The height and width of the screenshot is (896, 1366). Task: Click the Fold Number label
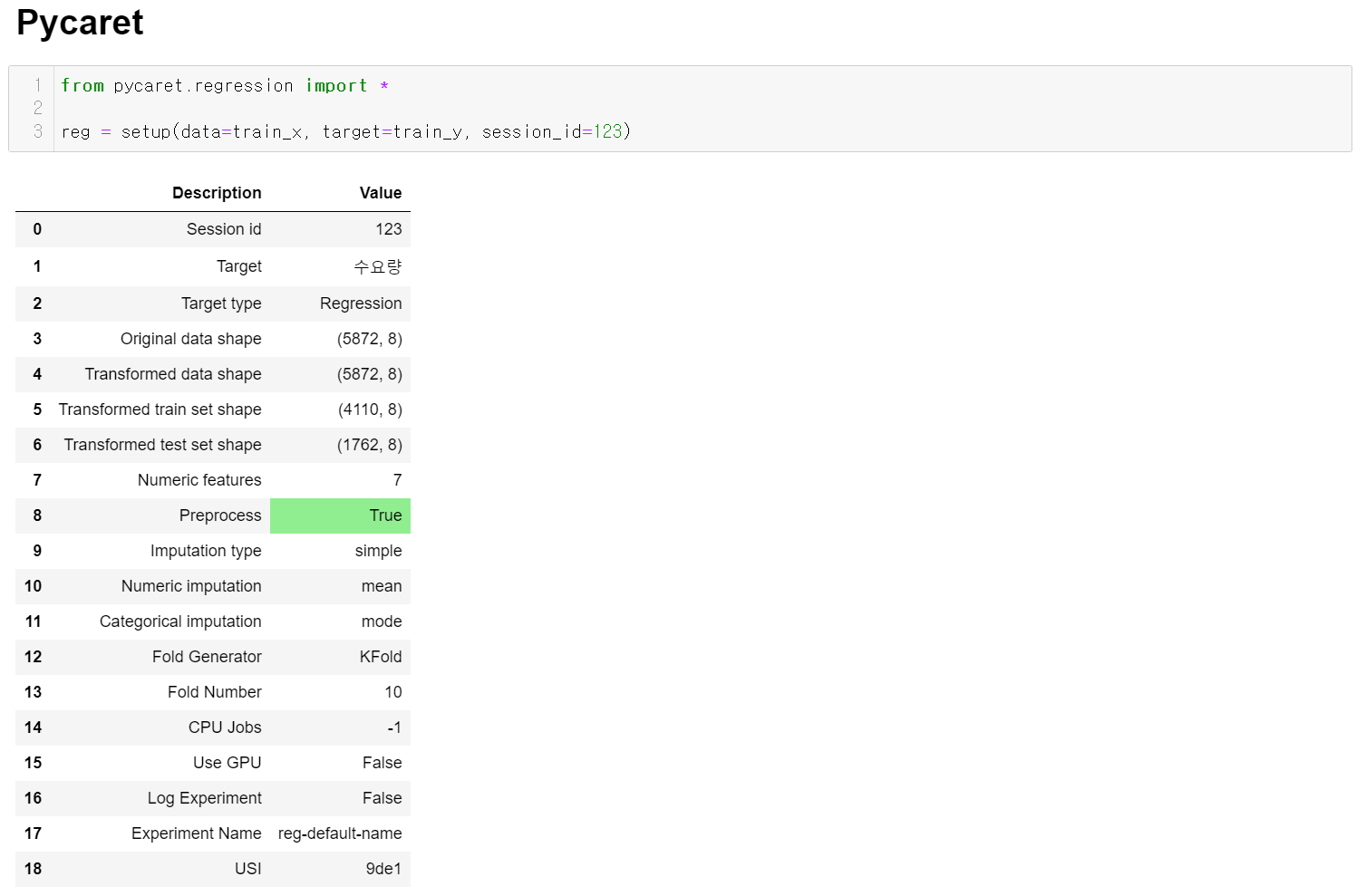point(215,692)
